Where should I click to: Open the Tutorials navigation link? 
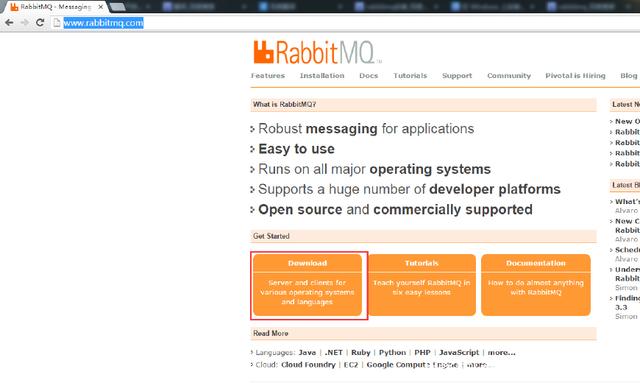coord(410,76)
